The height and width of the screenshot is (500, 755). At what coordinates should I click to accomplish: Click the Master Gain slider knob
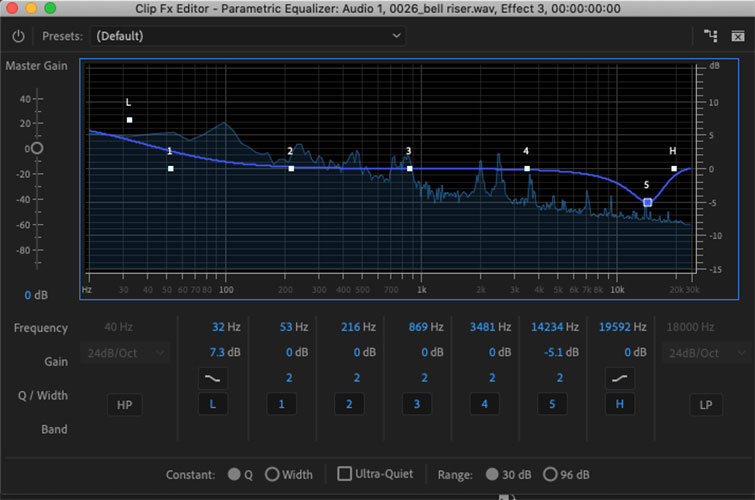[x=37, y=148]
